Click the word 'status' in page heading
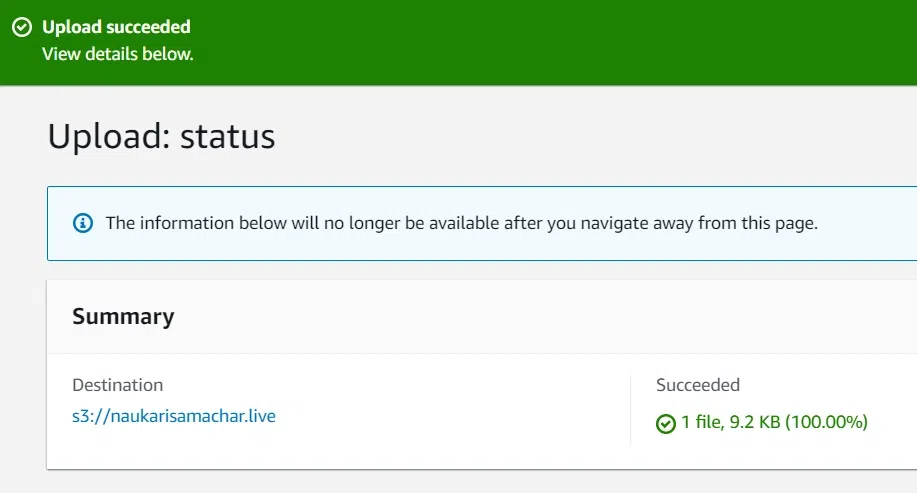The width and height of the screenshot is (917, 493). click(x=228, y=136)
